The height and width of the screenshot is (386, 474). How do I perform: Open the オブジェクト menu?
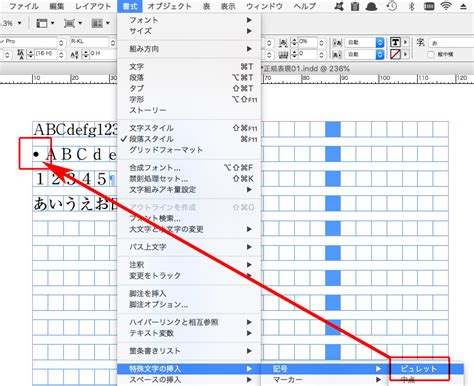tap(169, 6)
